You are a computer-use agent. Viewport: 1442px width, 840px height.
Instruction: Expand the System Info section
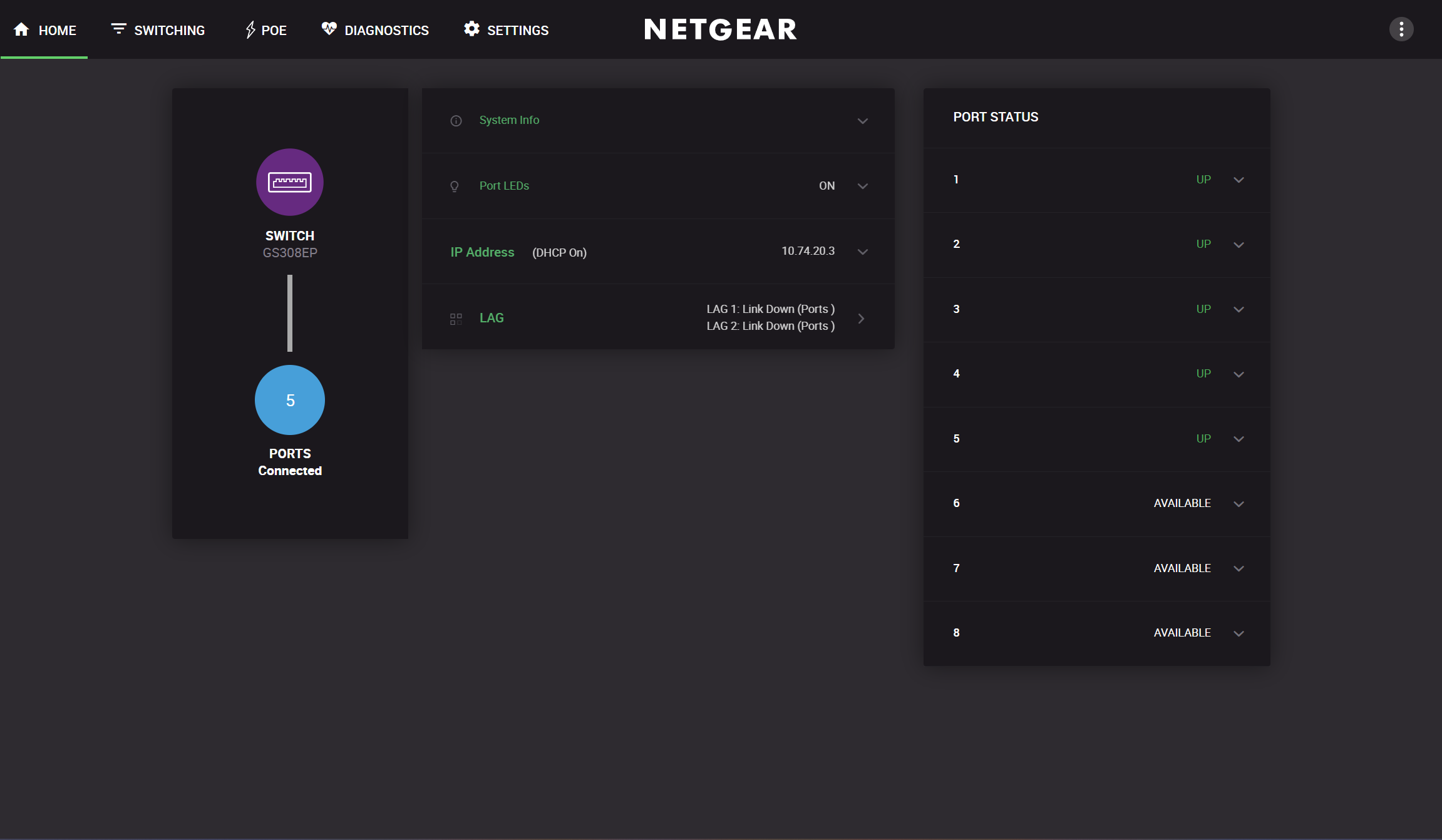click(x=862, y=121)
